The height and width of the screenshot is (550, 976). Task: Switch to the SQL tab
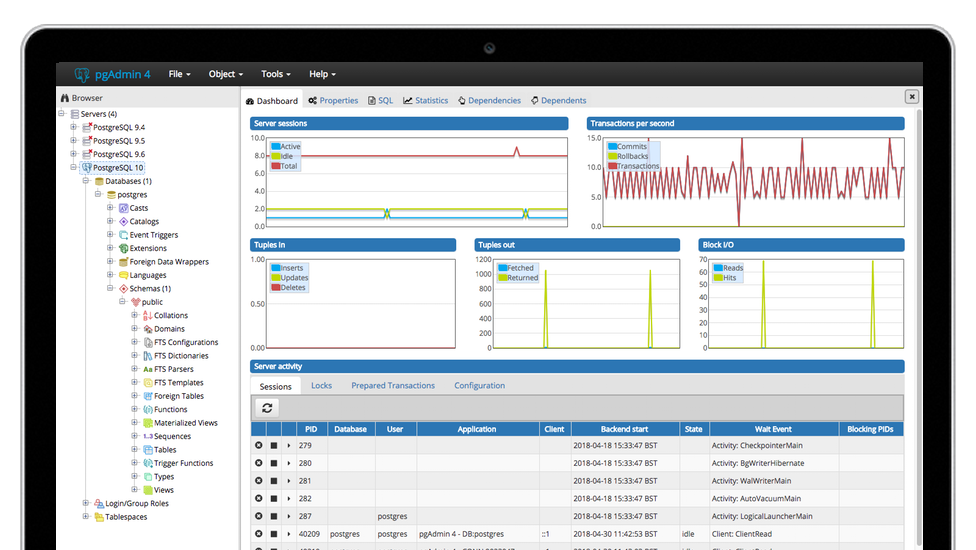[381, 100]
